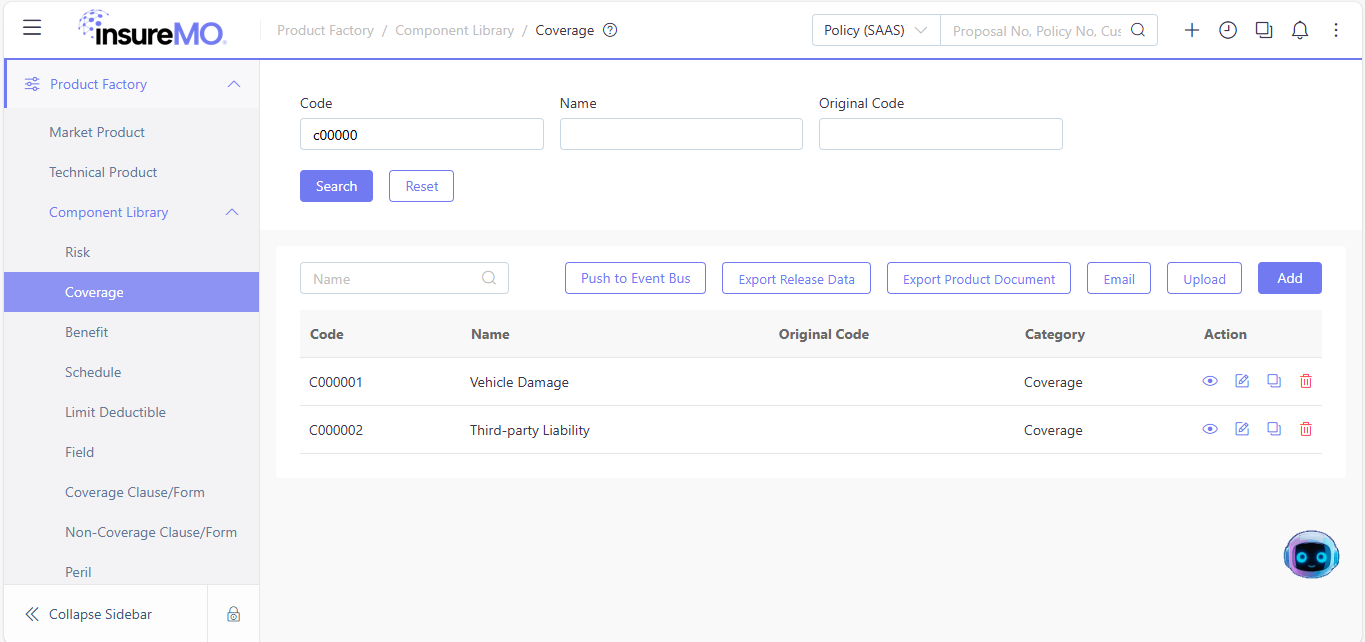Delete the Vehicle Damage coverage

[1306, 381]
